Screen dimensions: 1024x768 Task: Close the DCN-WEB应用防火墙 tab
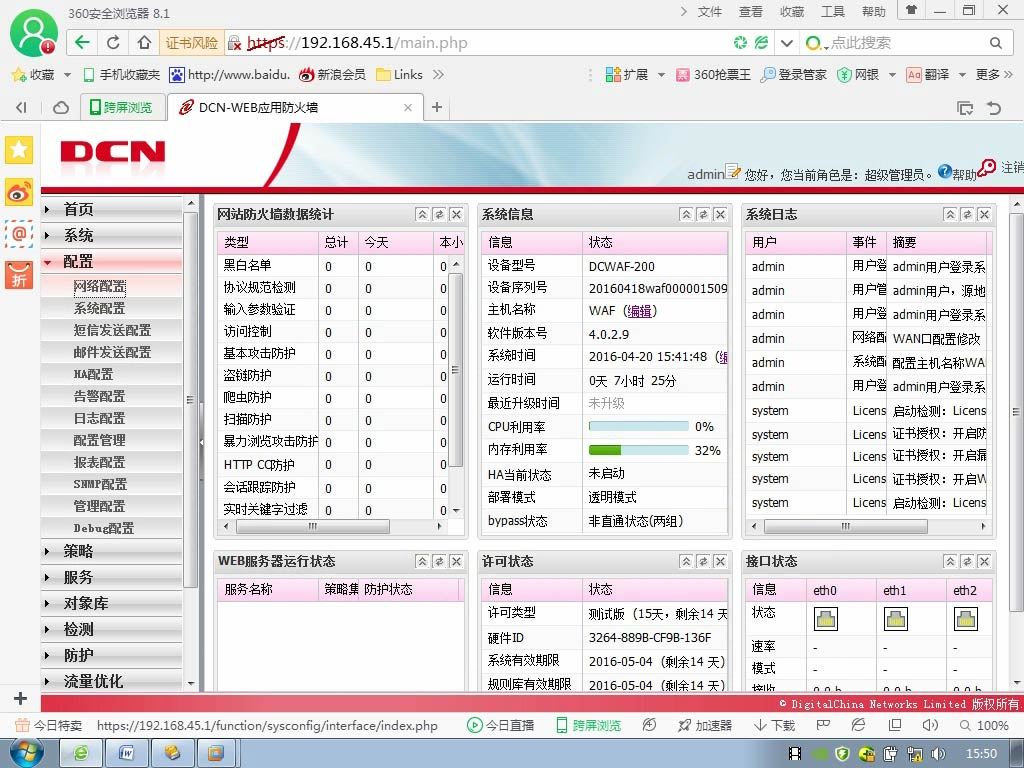pyautogui.click(x=408, y=108)
